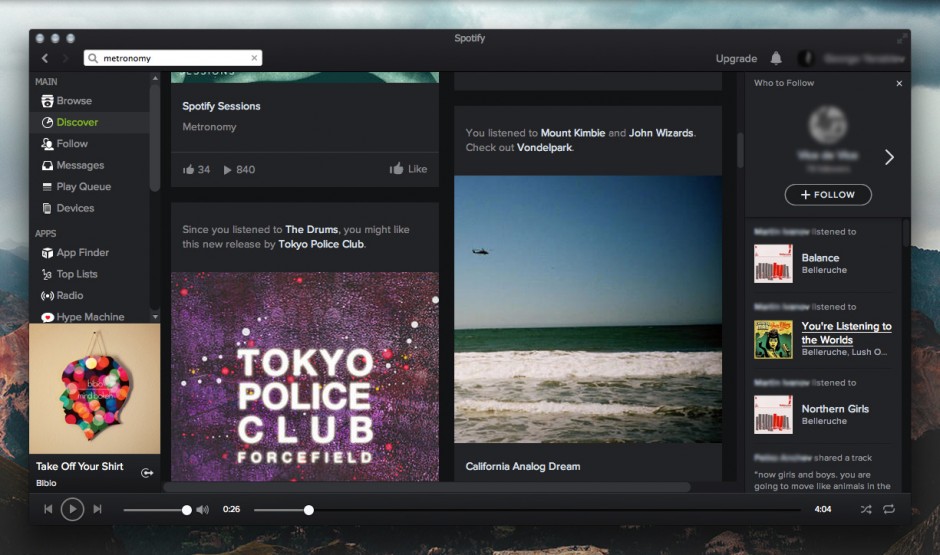Show the next follow suggestion arrow
940x555 pixels.
889,157
